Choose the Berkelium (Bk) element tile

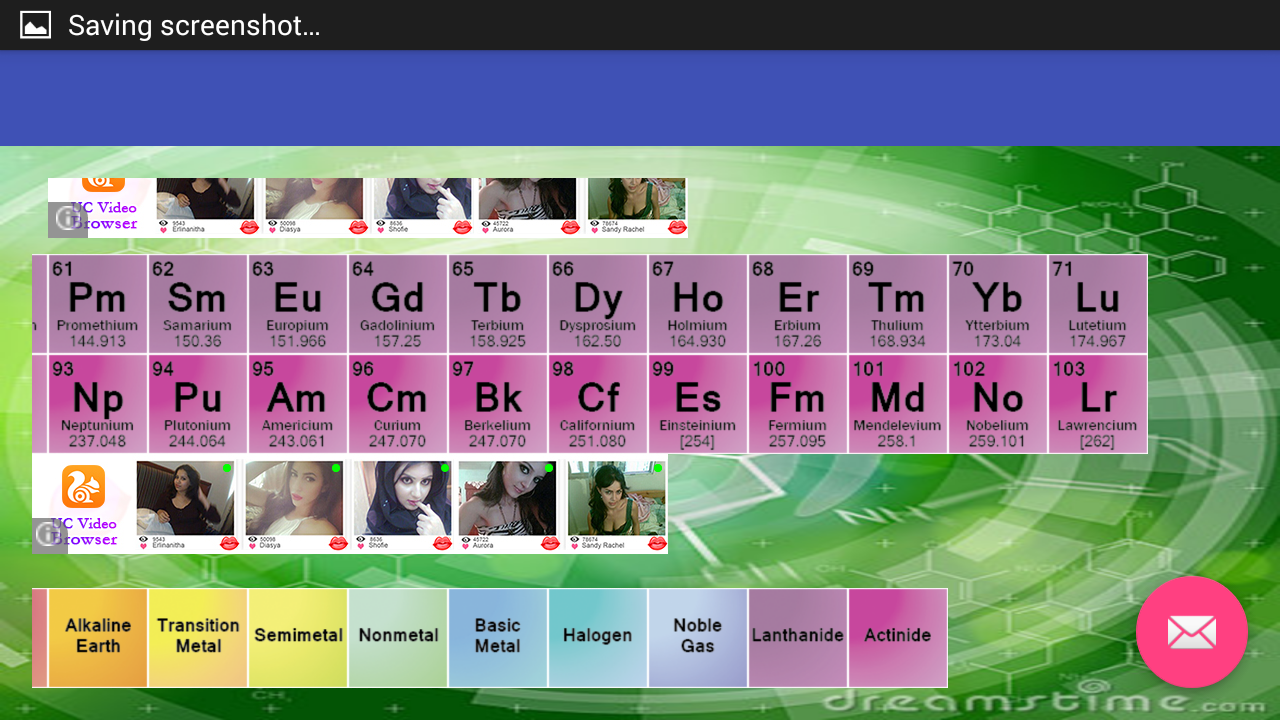coord(498,404)
